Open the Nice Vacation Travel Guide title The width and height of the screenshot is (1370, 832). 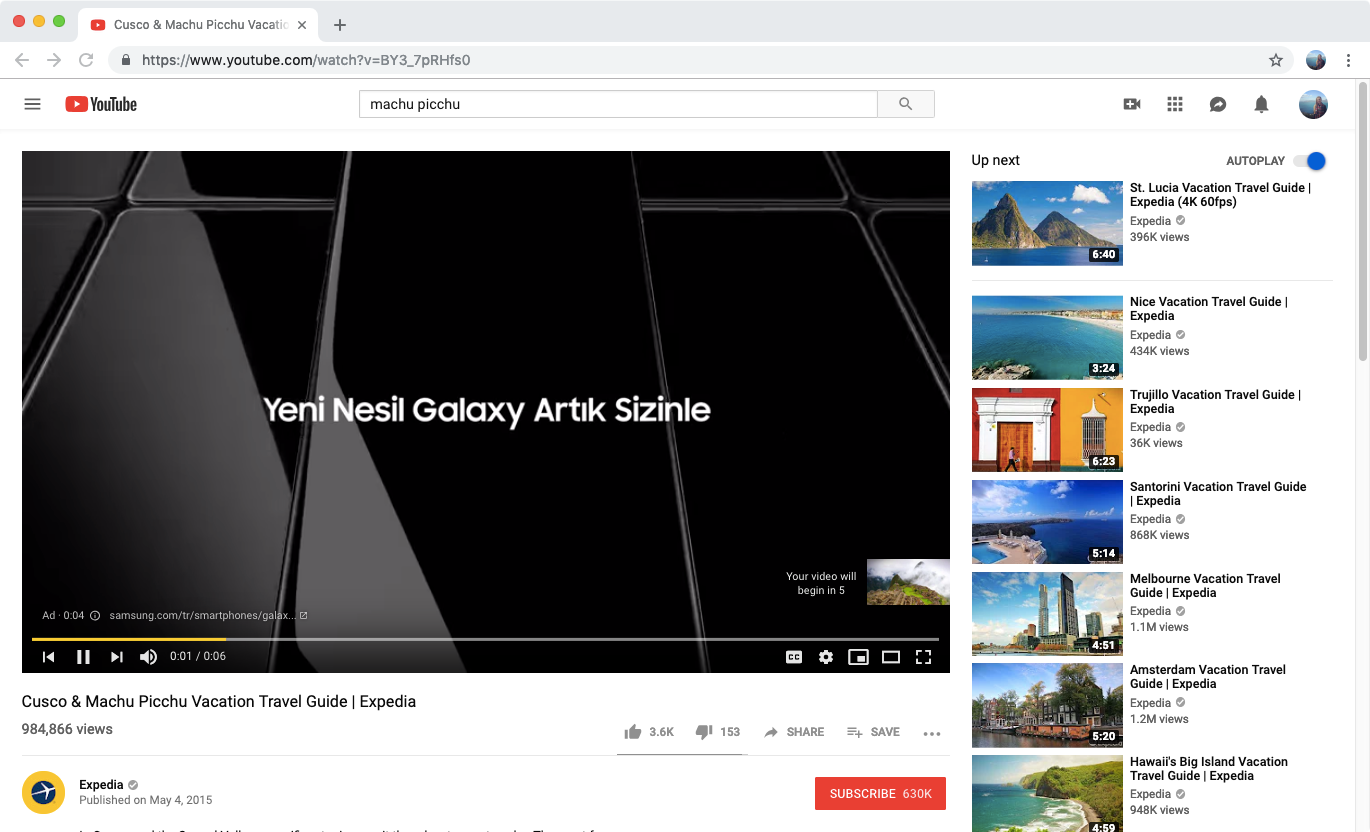[x=1208, y=308]
